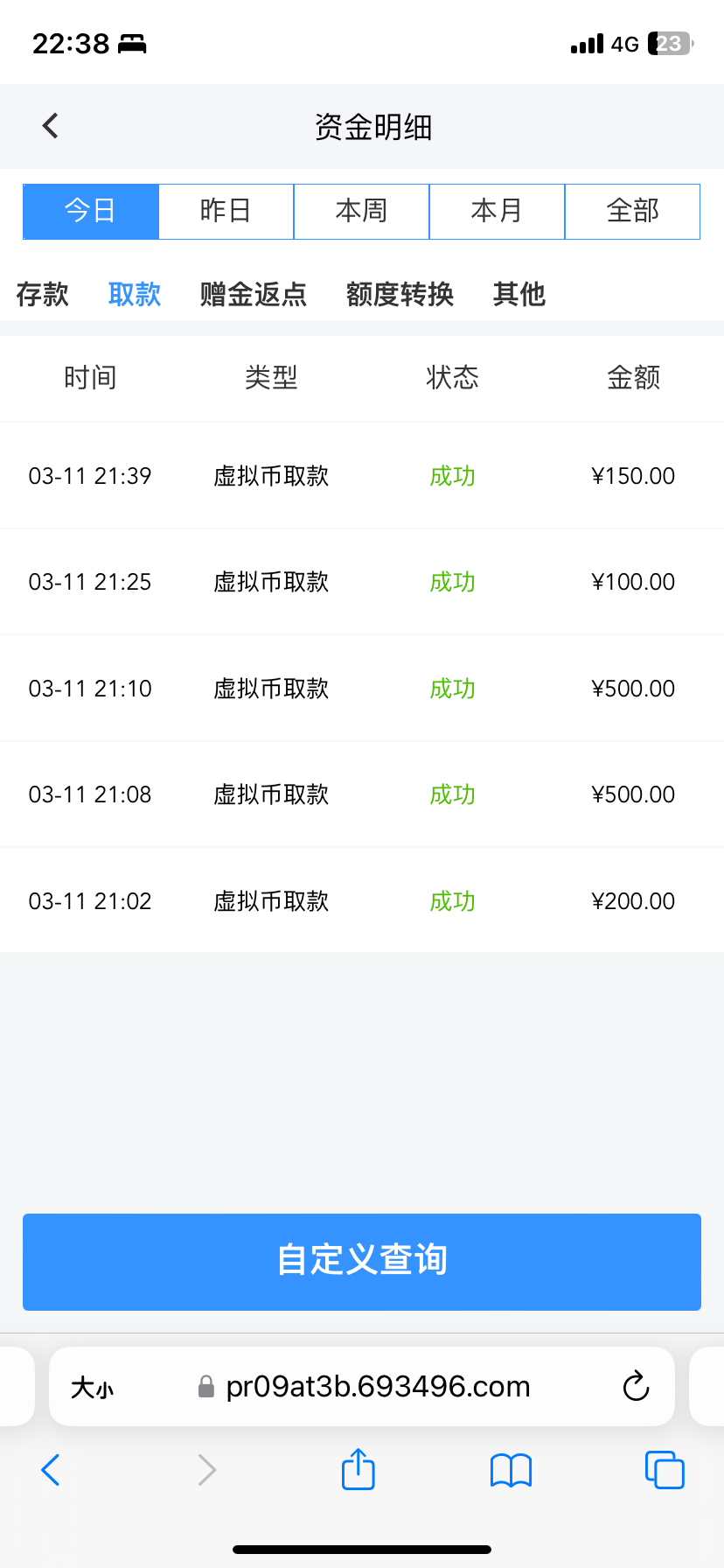
Task: Tap Safari forward chevron
Action: [206, 1470]
